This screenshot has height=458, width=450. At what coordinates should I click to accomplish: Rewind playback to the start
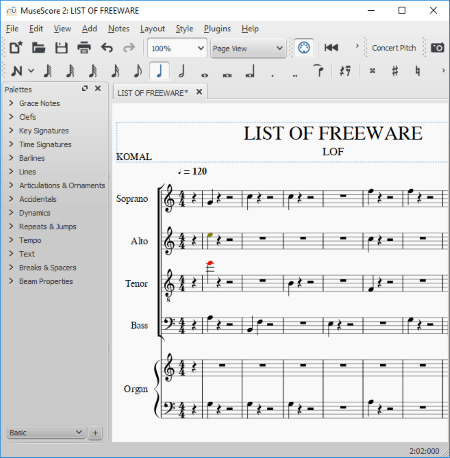tap(331, 48)
